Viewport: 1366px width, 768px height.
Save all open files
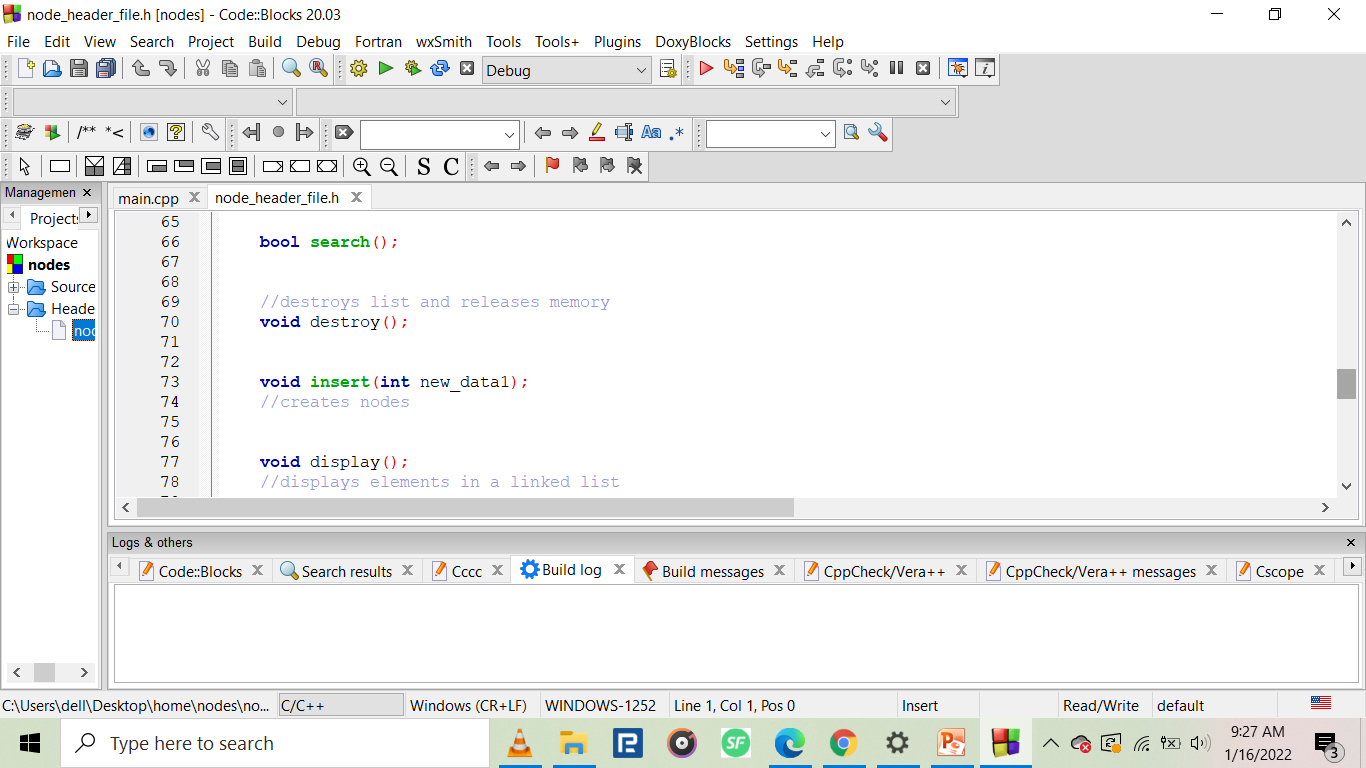(103, 69)
